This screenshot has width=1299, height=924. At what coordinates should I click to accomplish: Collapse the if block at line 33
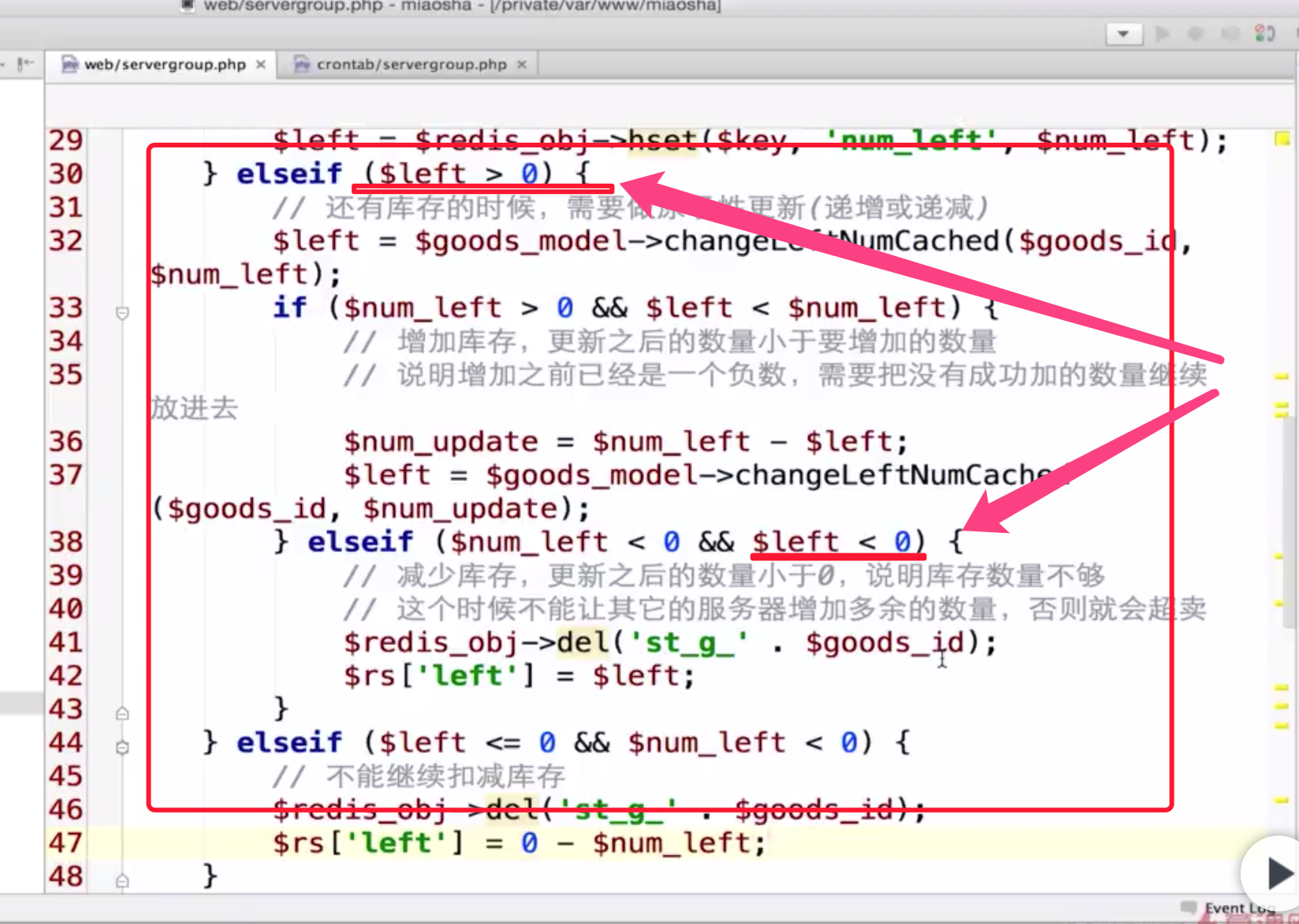pos(122,313)
